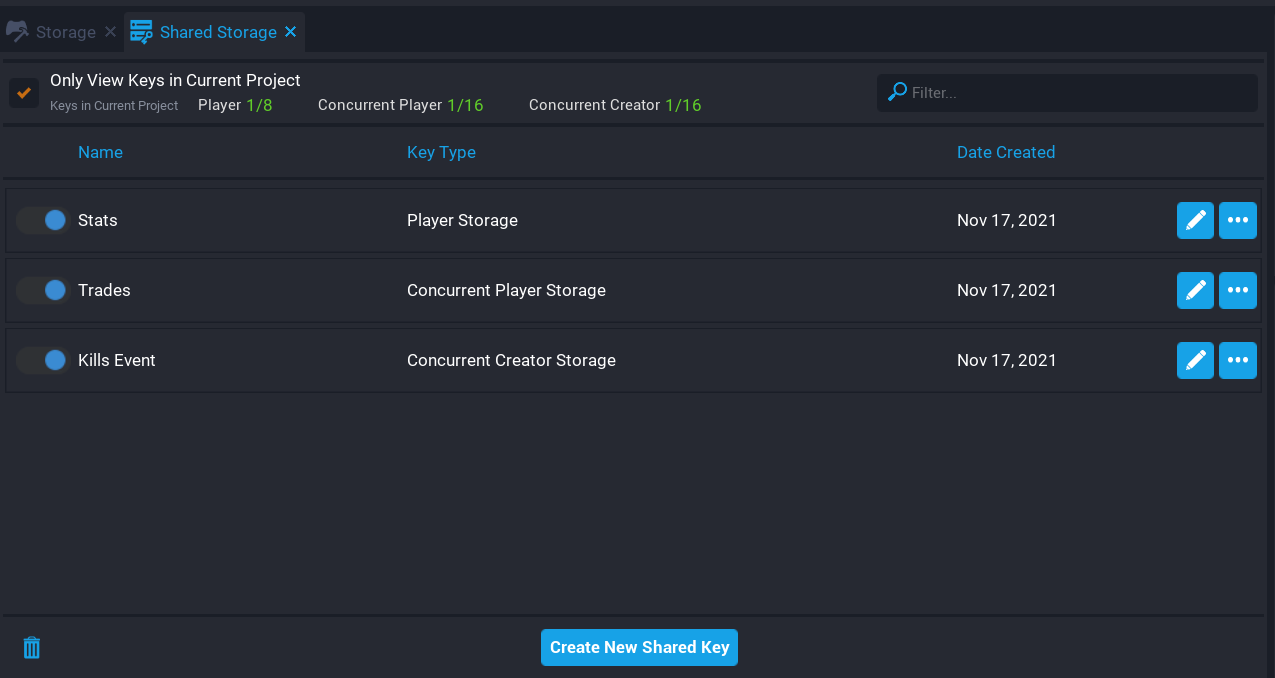Sort entries by the Name column
The width and height of the screenshot is (1275, 678).
(100, 152)
